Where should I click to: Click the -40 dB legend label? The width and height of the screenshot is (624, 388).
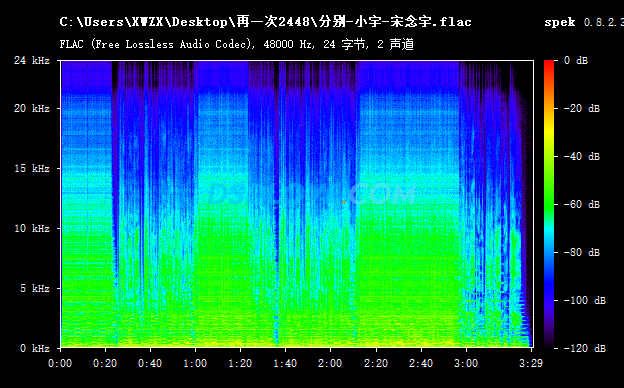pyautogui.click(x=582, y=156)
